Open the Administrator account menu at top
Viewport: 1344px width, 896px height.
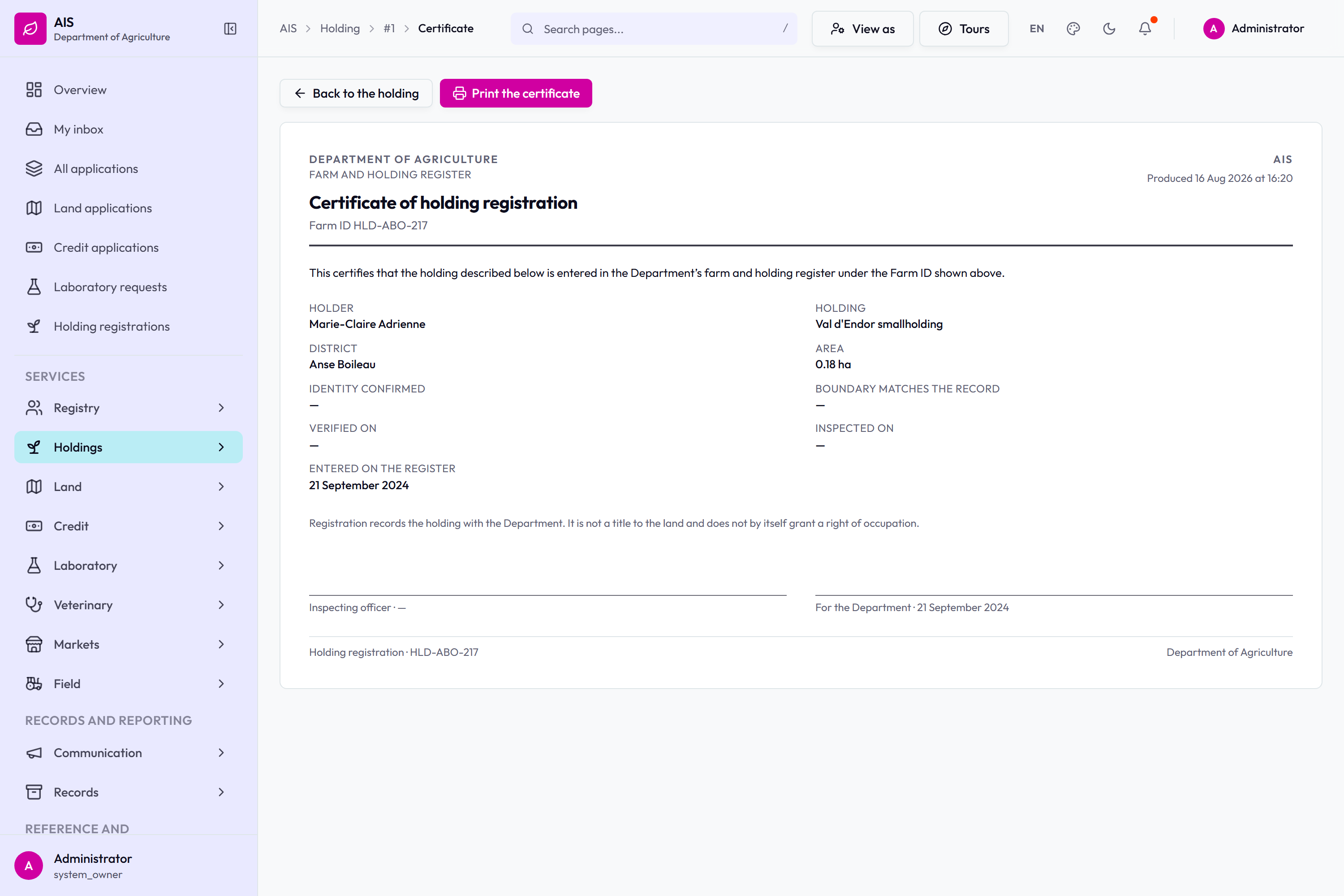(x=1254, y=29)
